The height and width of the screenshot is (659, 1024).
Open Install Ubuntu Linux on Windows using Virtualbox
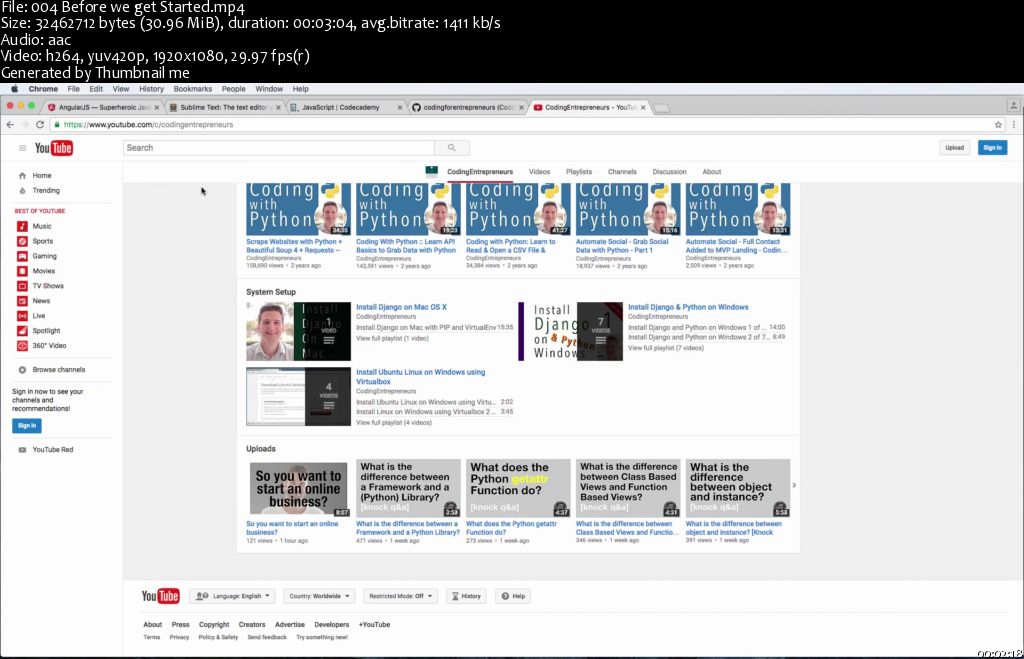421,377
